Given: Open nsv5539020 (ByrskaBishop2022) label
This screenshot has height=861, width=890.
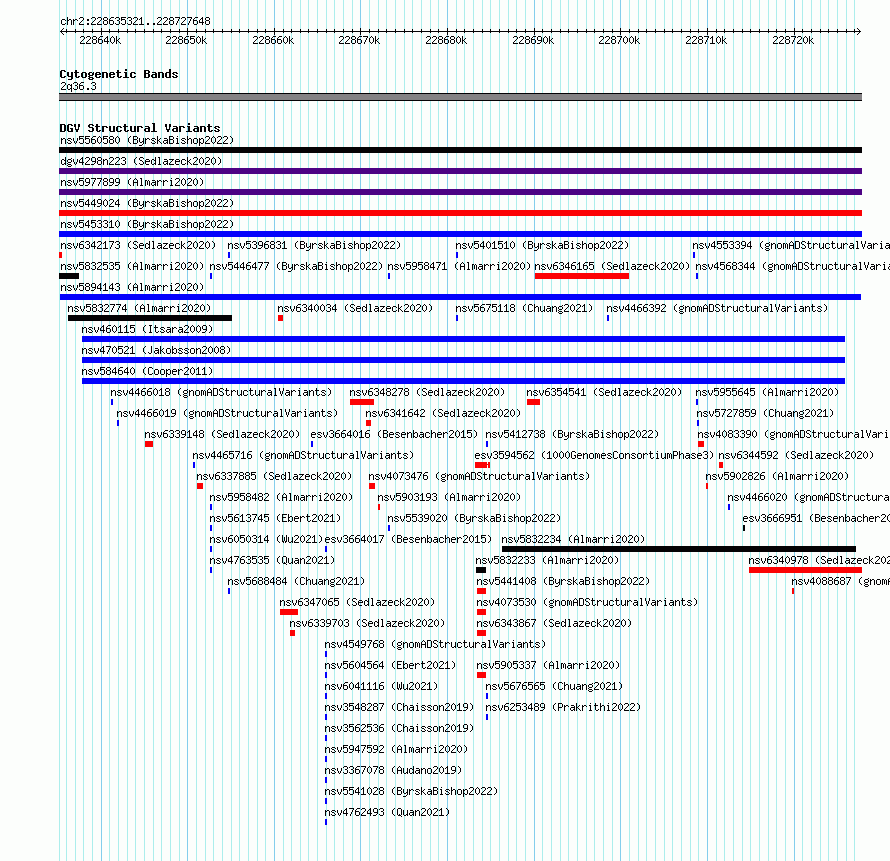Looking at the screenshot, I should pyautogui.click(x=474, y=518).
